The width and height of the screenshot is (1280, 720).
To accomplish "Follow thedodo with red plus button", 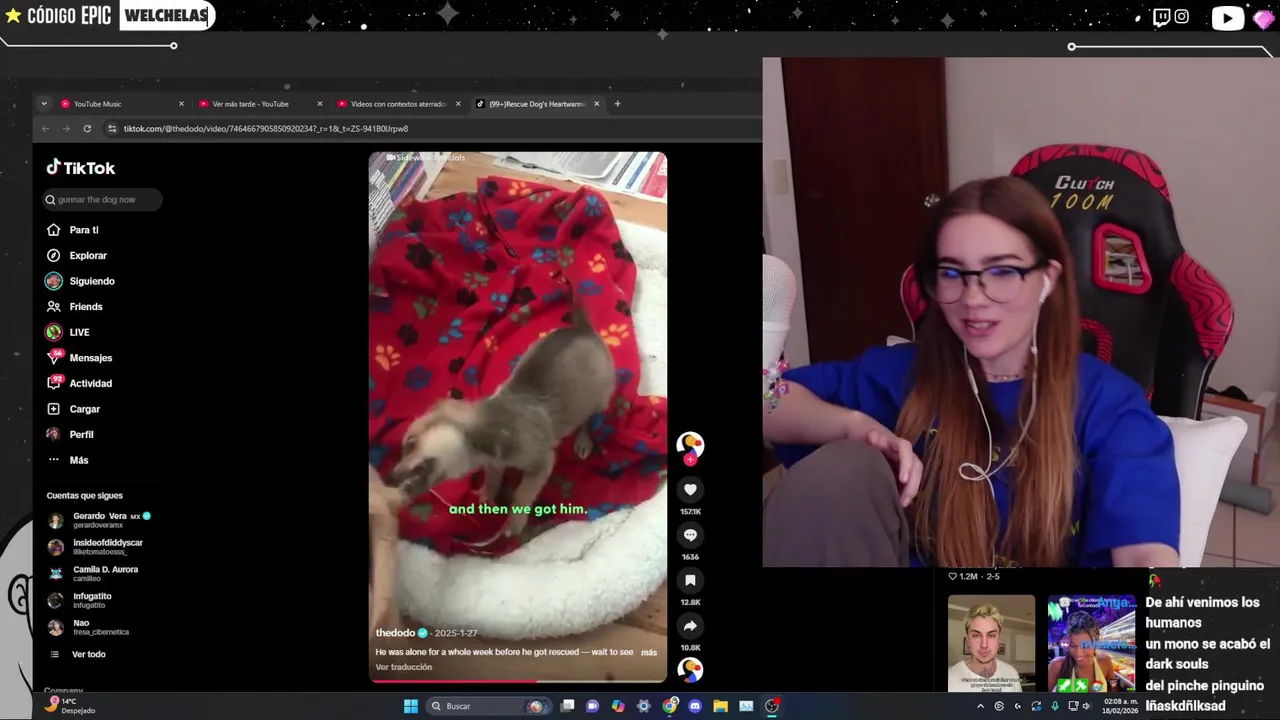I will click(690, 460).
